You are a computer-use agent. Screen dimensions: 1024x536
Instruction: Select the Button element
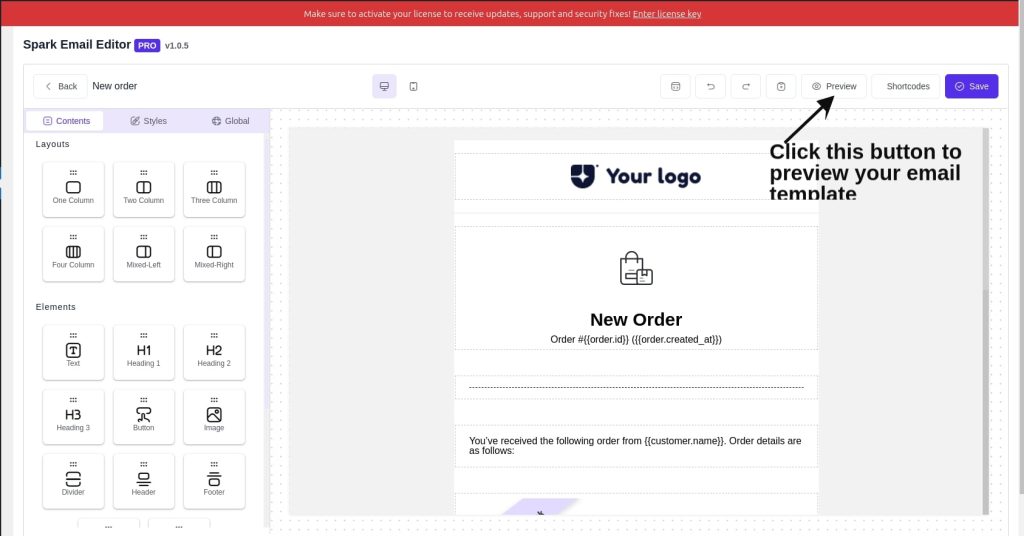(x=144, y=417)
